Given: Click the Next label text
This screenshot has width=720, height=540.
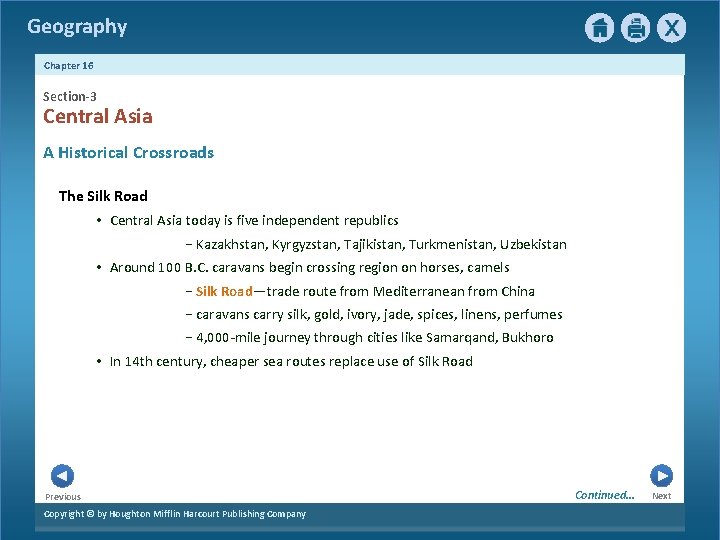Looking at the screenshot, I should coord(661,496).
